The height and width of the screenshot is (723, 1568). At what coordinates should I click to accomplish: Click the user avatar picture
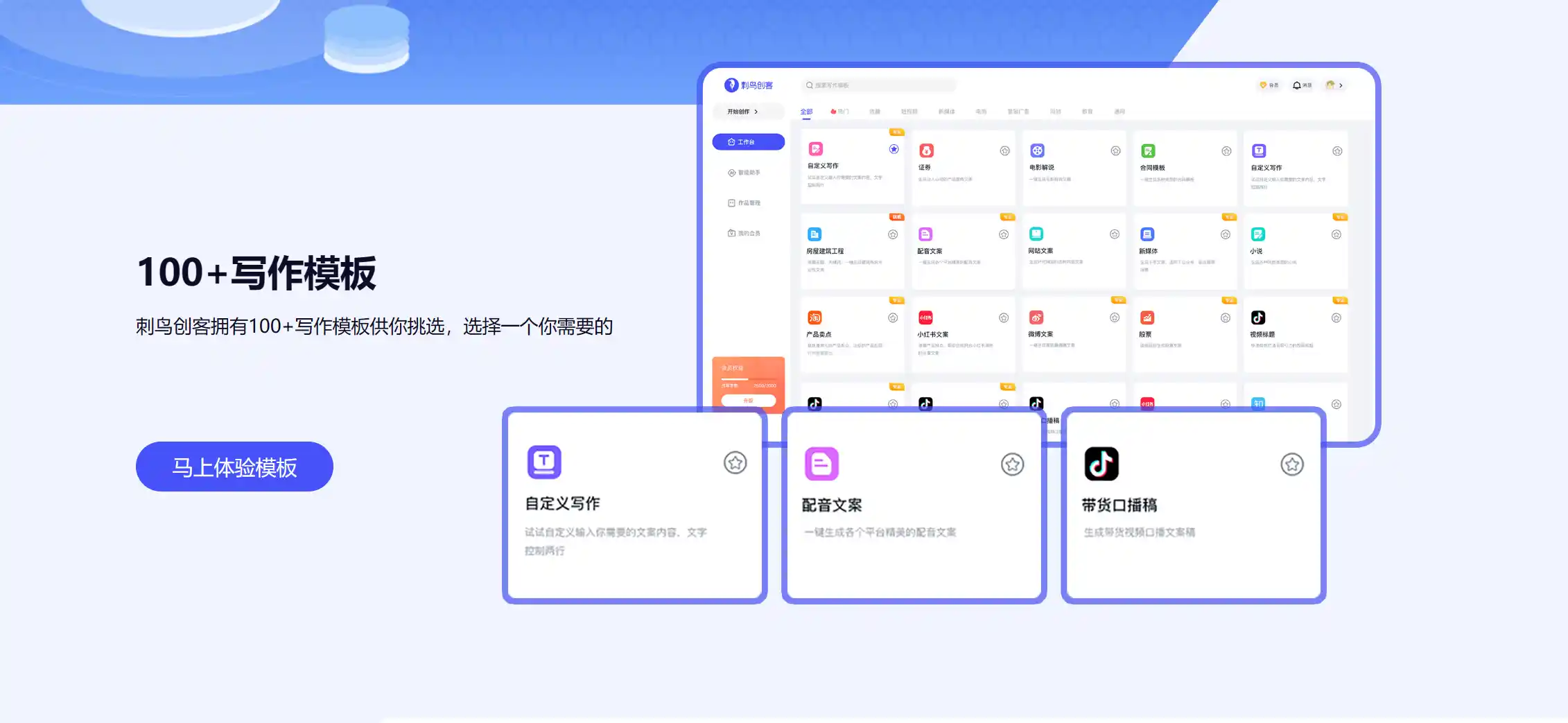click(x=1330, y=85)
